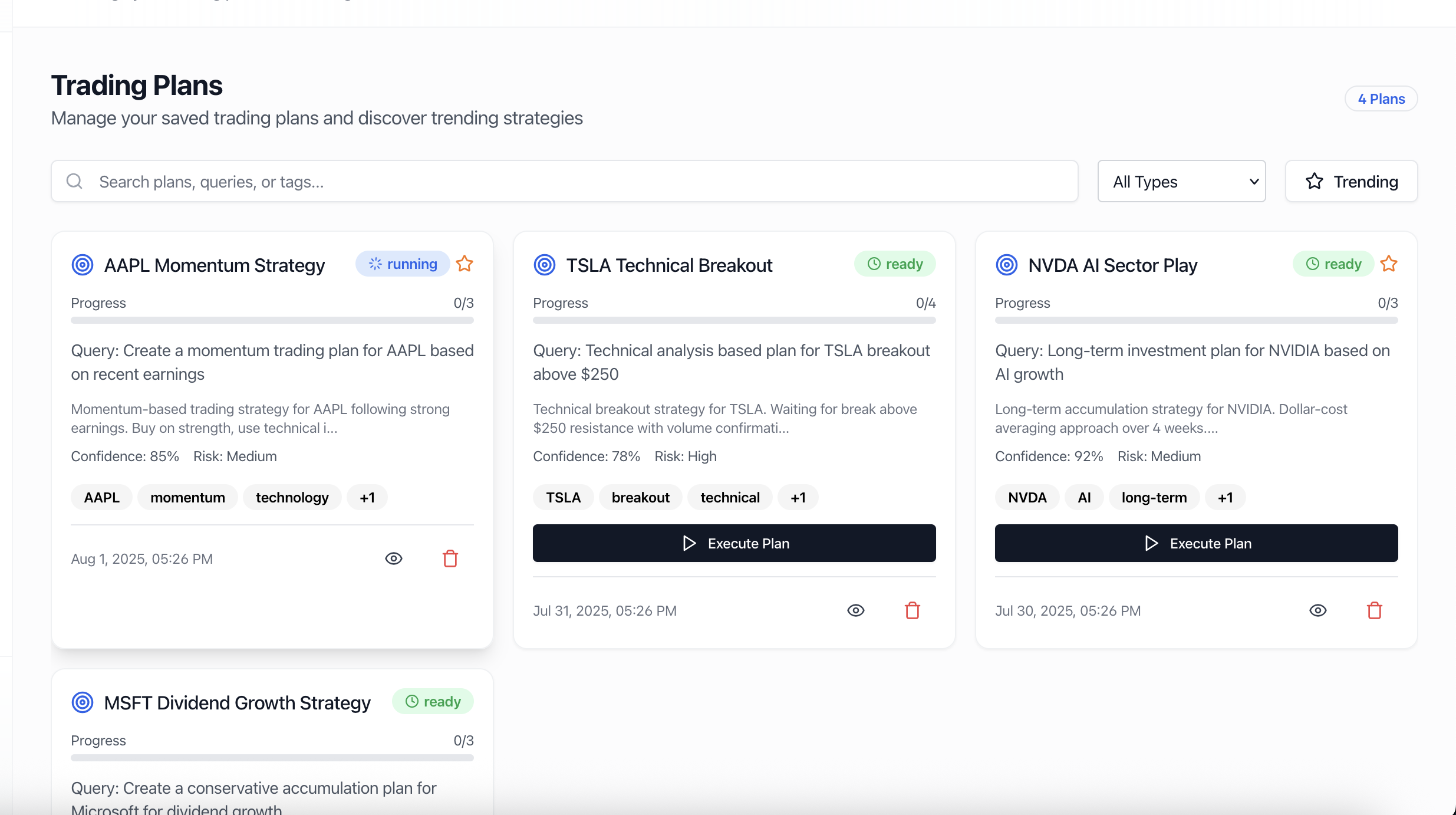The image size is (1456, 815).
Task: Execute the NVDA AI Sector Play plan
Action: click(1196, 543)
